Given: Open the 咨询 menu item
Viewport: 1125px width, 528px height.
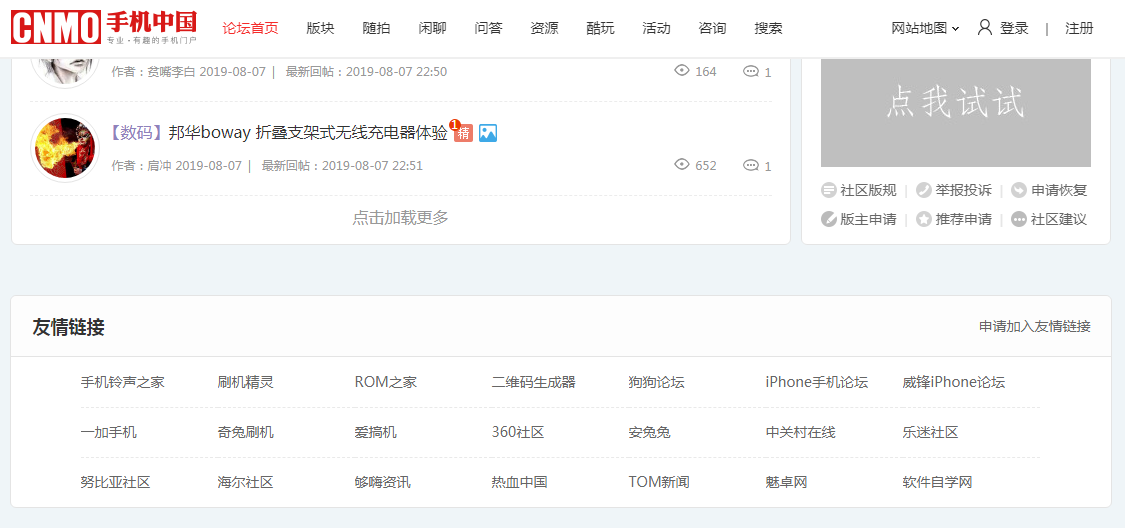Looking at the screenshot, I should 712,29.
